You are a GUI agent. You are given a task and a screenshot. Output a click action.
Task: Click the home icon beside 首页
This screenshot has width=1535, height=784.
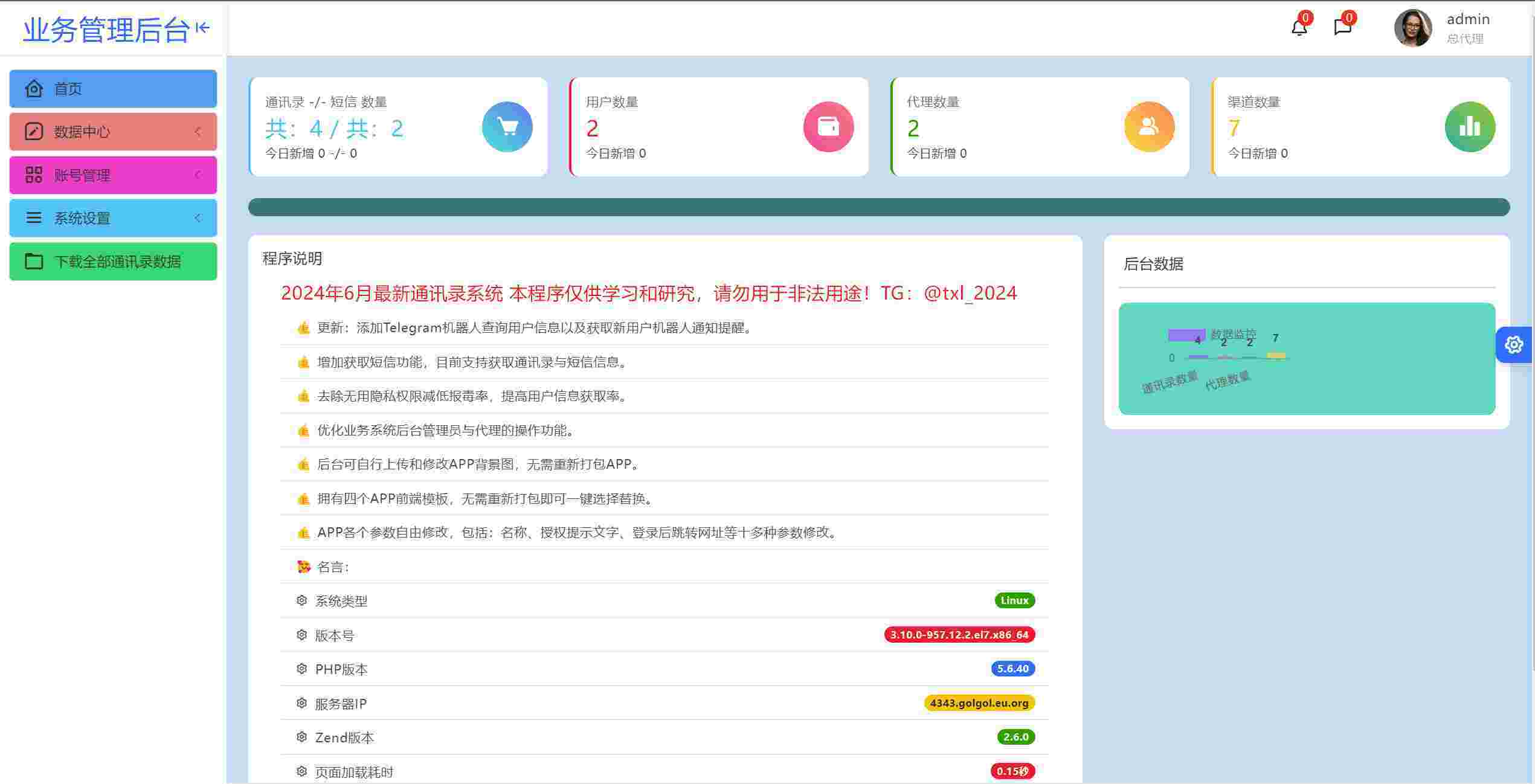pos(34,89)
